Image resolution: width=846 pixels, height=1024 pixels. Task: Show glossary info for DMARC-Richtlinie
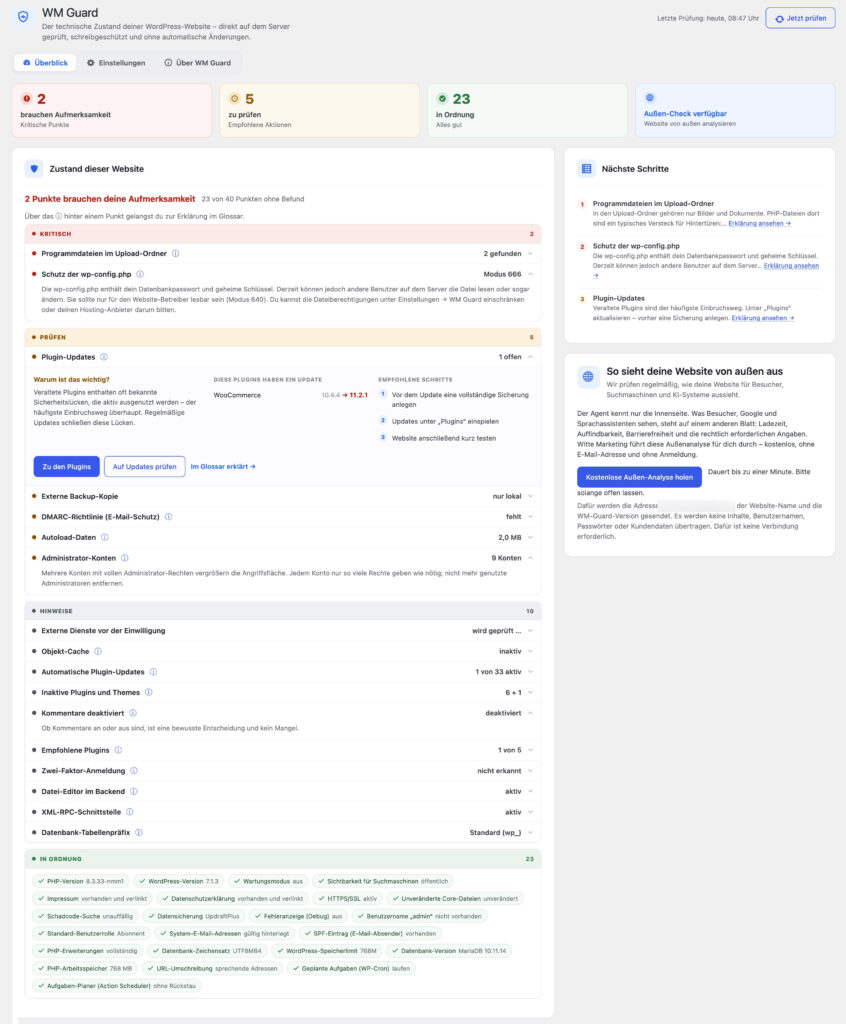pos(169,517)
